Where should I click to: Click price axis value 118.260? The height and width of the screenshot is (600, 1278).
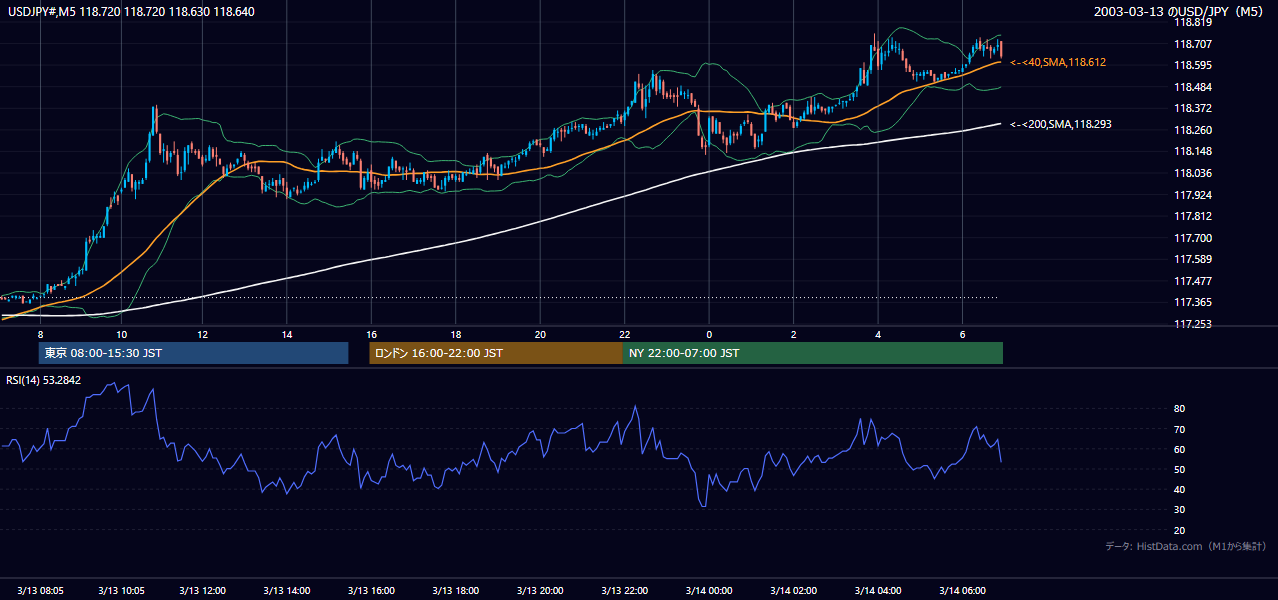tap(1191, 130)
